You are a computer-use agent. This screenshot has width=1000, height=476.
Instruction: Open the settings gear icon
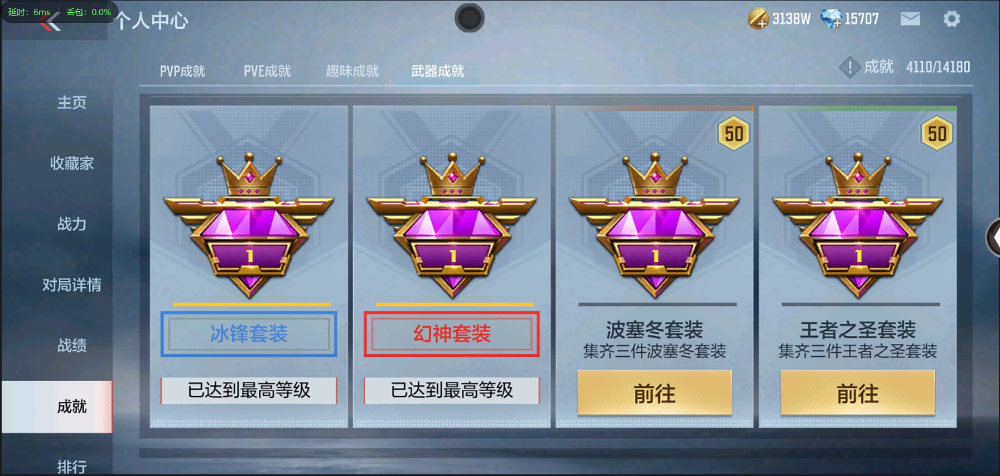tap(951, 19)
